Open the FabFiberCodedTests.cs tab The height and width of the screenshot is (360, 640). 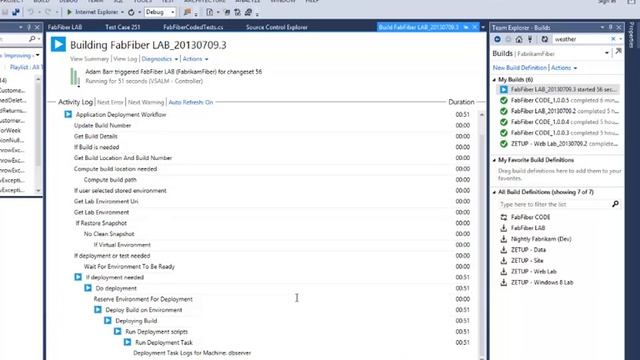point(193,27)
